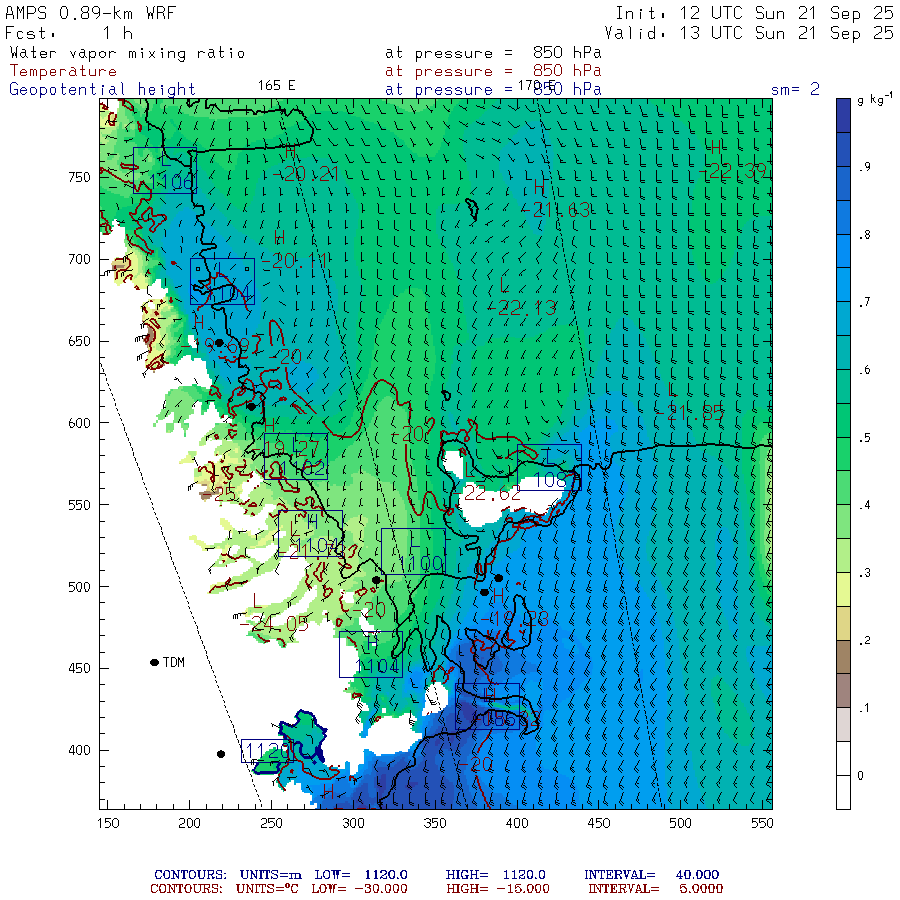Click the '750' vertical axis label
Image resolution: width=900 pixels, height=900 pixels.
pos(79,177)
